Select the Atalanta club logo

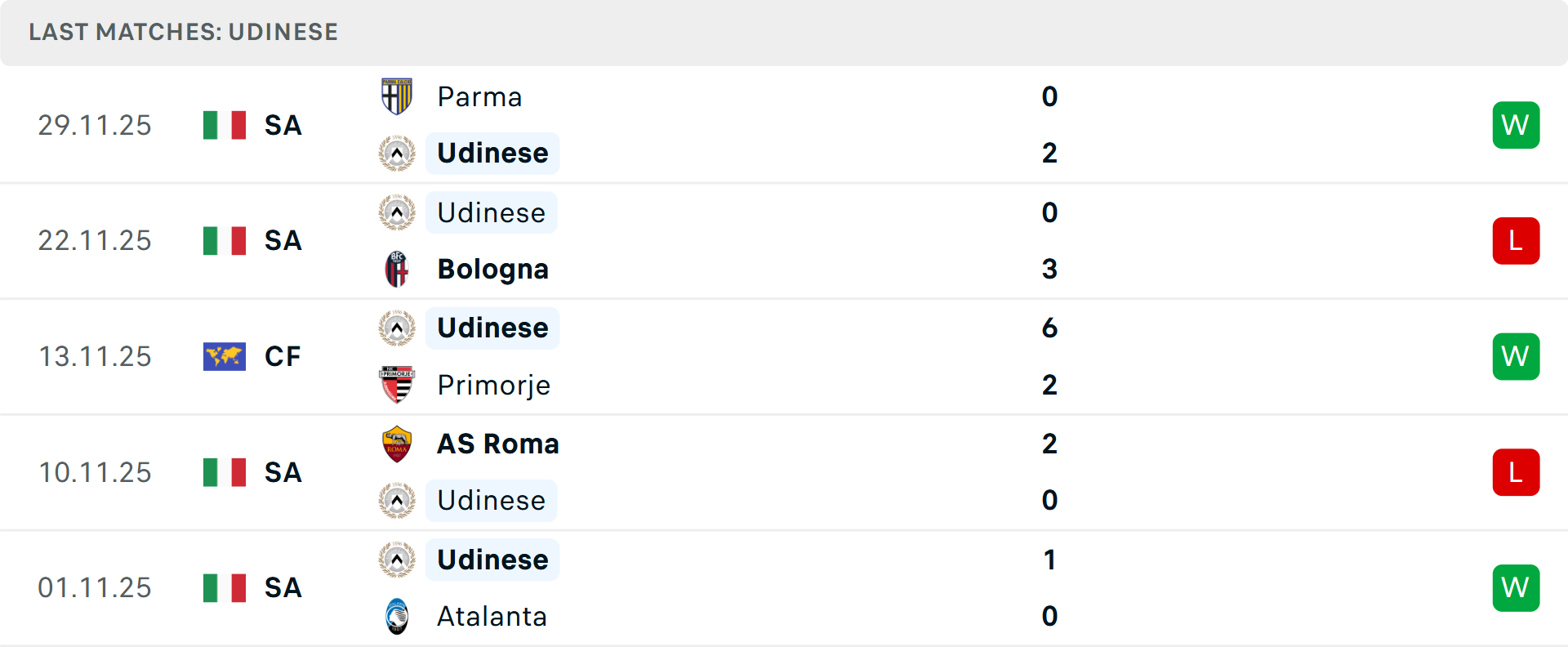click(396, 617)
